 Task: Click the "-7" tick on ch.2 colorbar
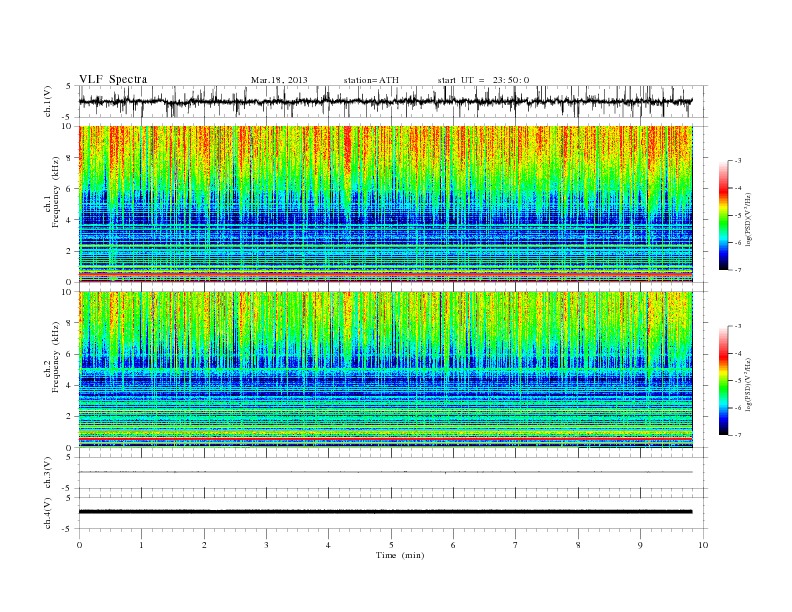point(738,435)
